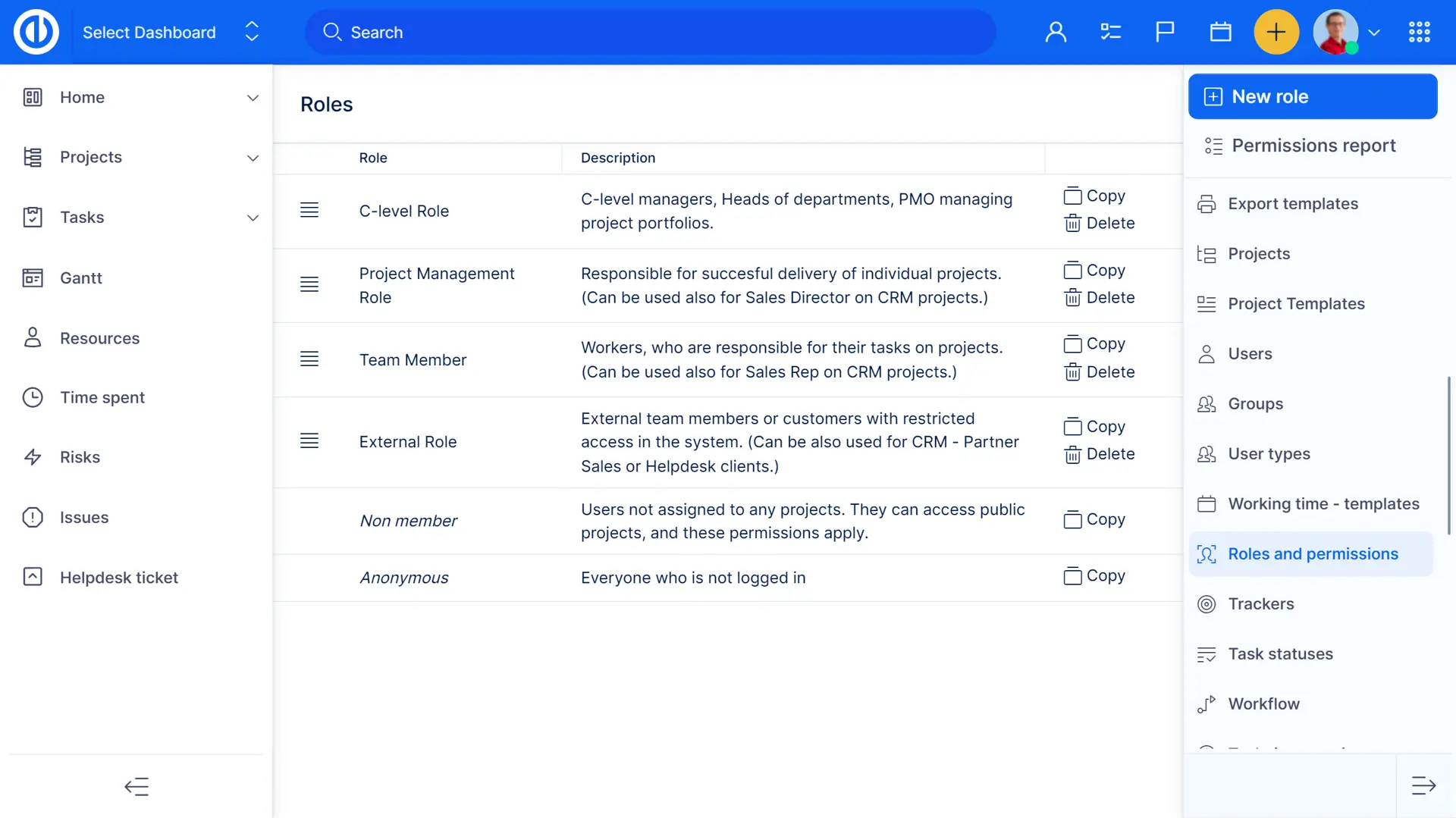Click the drag handle for C-level Role
The image size is (1456, 818).
[309, 211]
